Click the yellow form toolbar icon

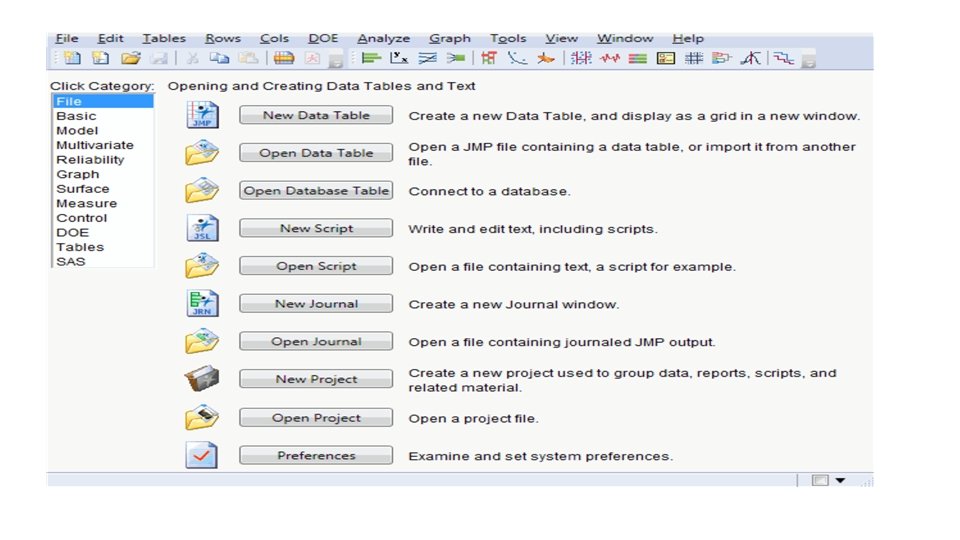[x=666, y=58]
